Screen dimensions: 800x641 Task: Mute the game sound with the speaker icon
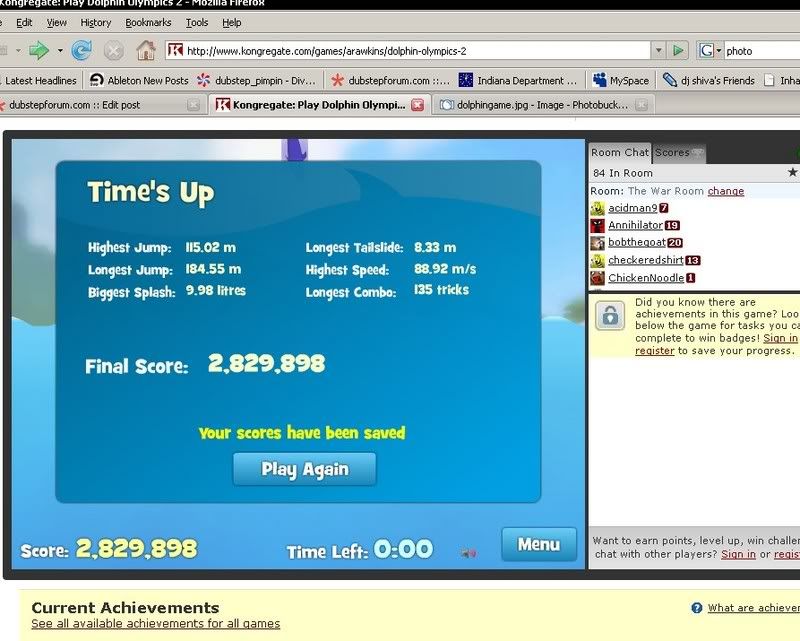[468, 553]
